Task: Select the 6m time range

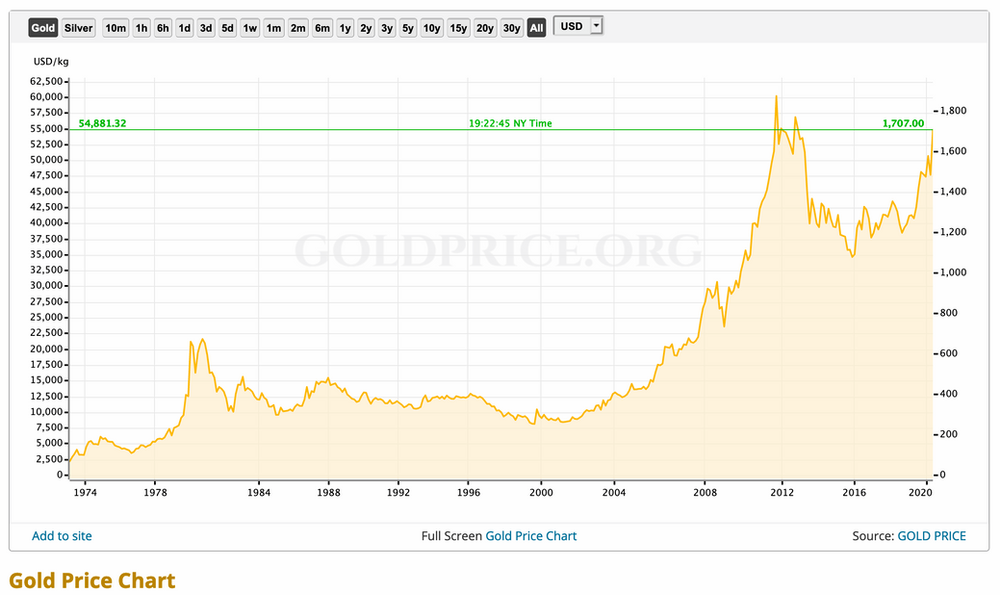Action: (x=322, y=27)
